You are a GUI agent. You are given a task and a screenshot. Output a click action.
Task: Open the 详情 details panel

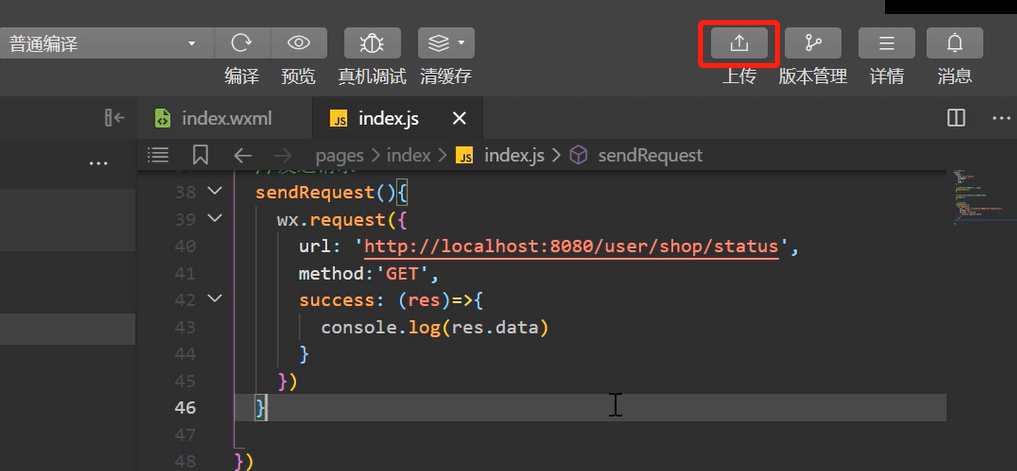[886, 43]
